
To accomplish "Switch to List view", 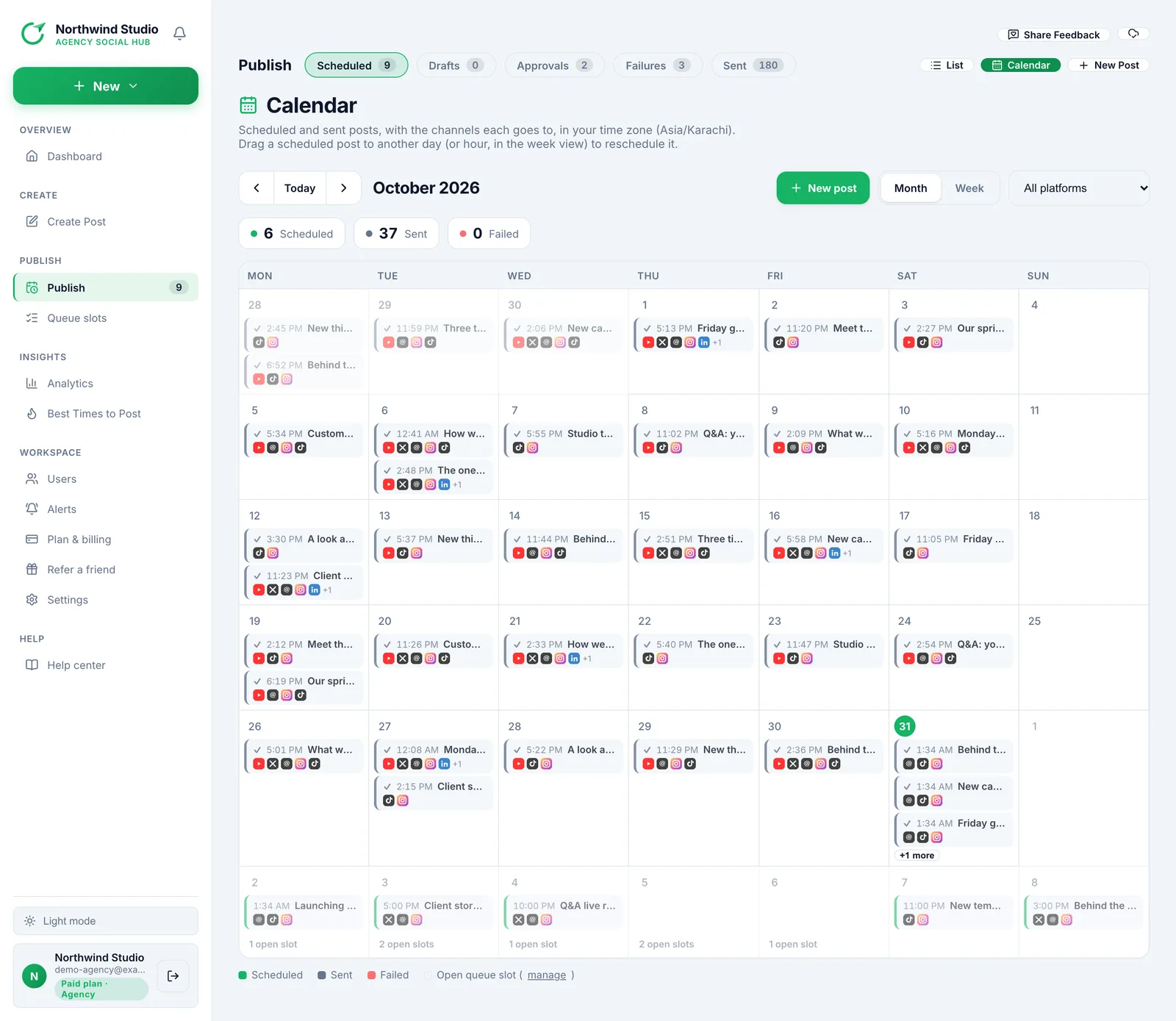I will coord(947,65).
